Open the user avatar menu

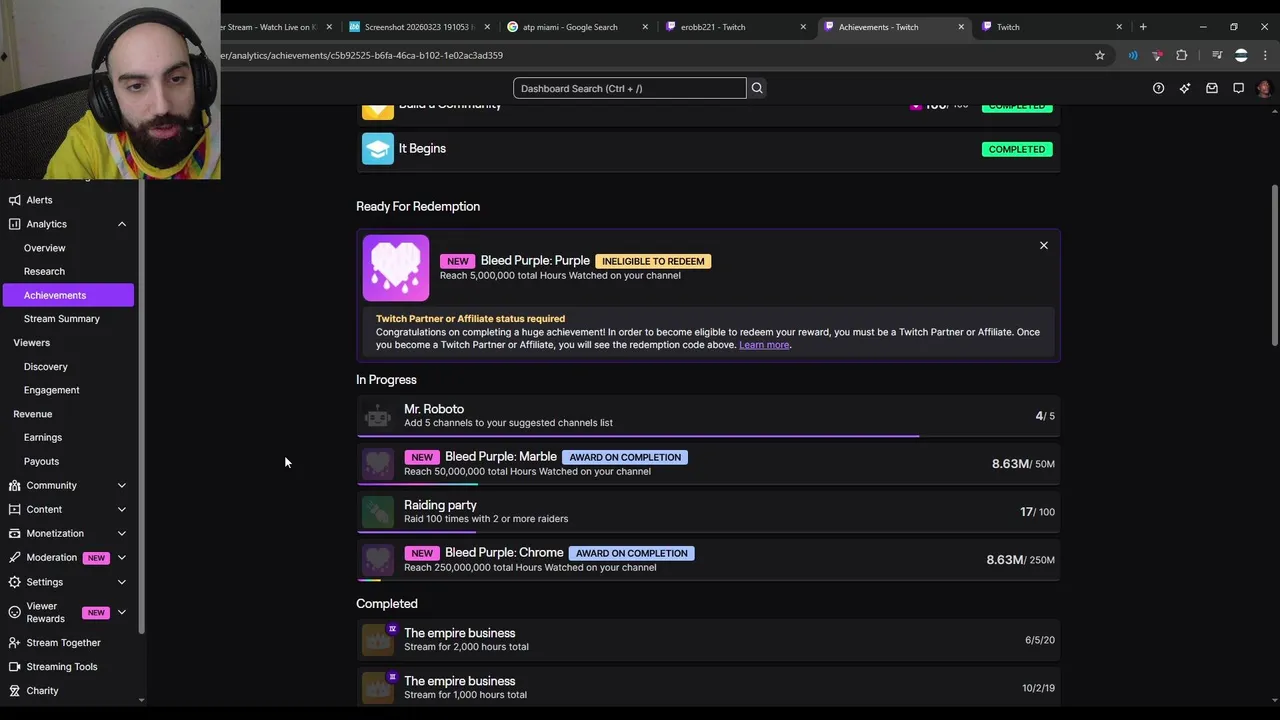coord(1264,88)
